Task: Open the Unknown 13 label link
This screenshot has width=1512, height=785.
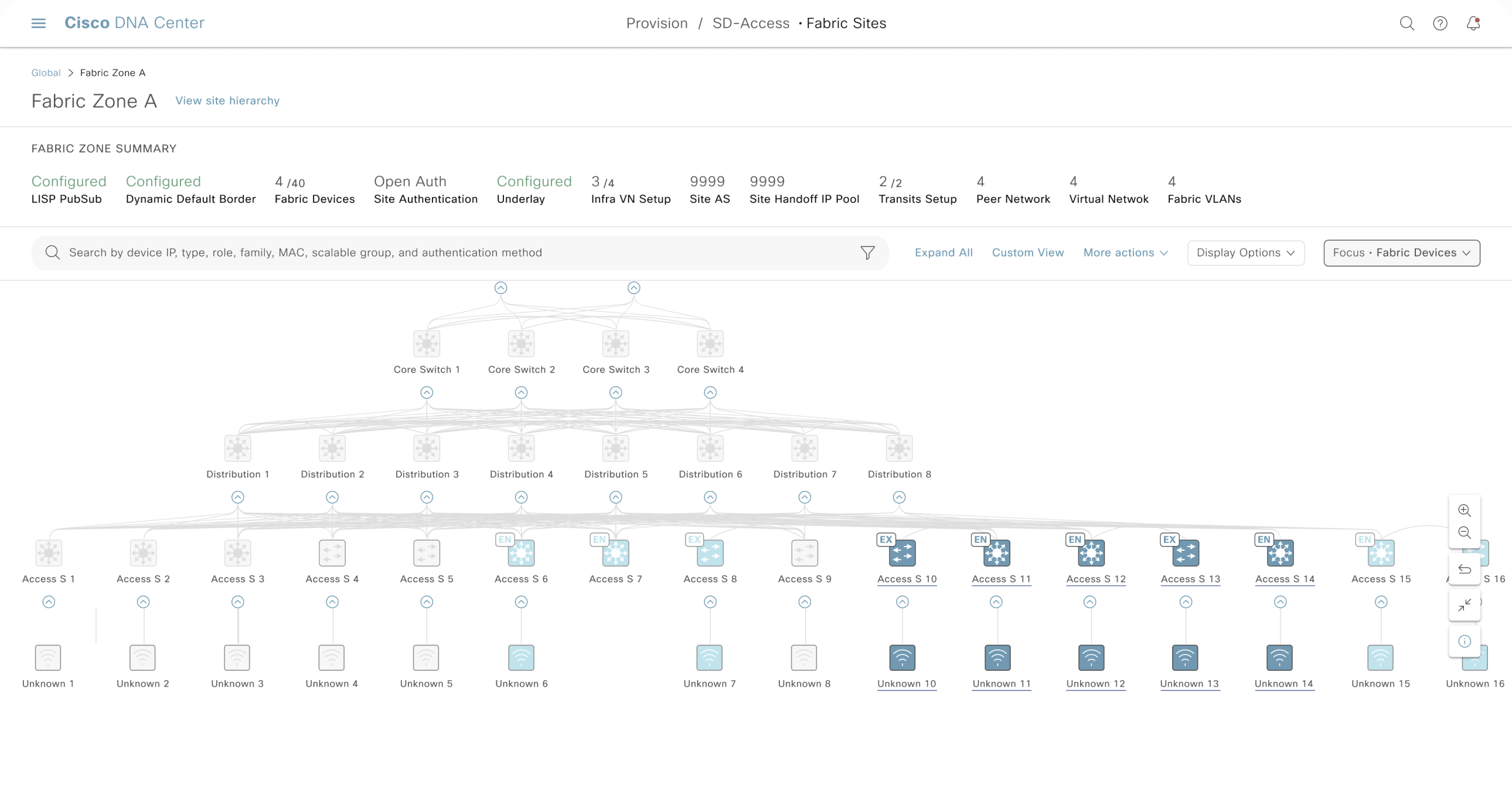Action: click(x=1189, y=684)
